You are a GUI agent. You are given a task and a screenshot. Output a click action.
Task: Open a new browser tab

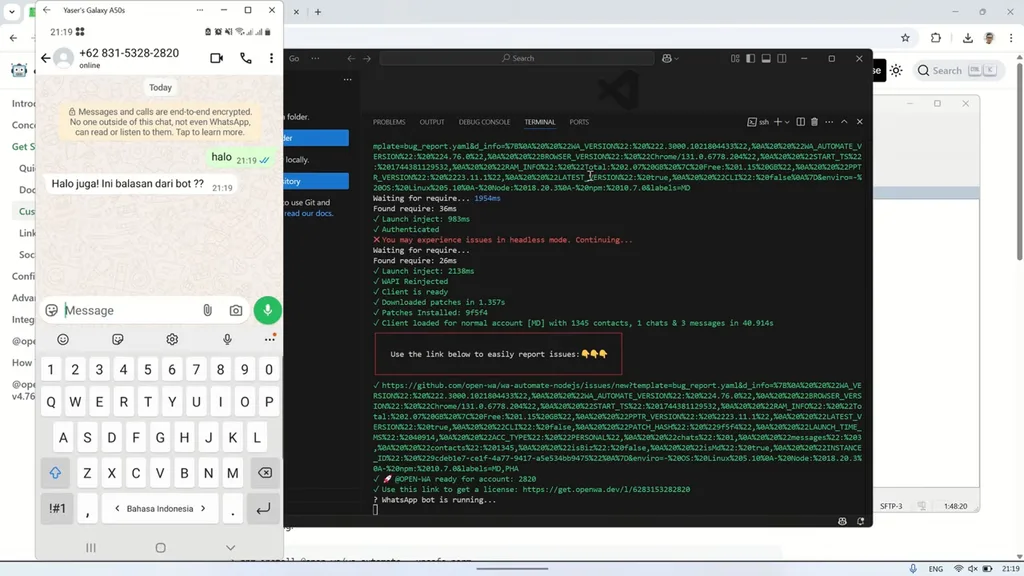317,12
